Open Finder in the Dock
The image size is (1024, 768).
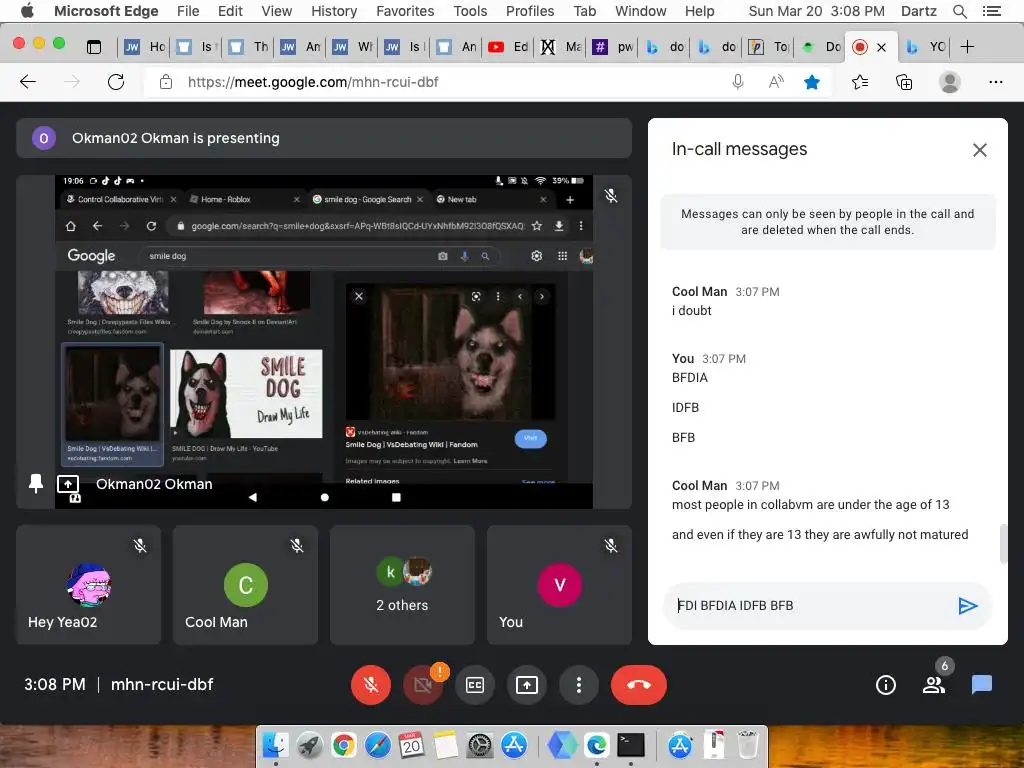(x=275, y=745)
